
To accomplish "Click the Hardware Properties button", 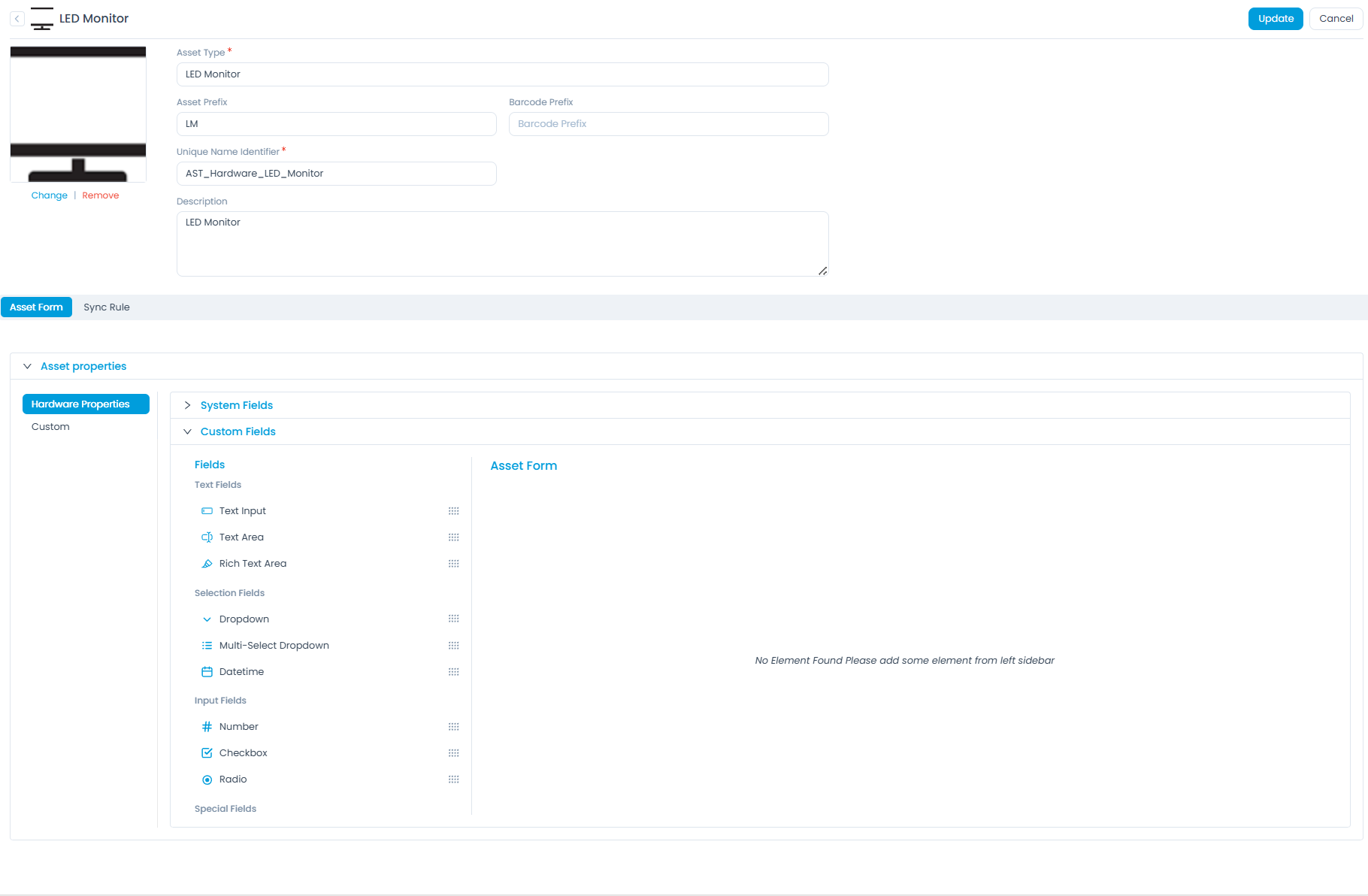I will click(x=85, y=404).
